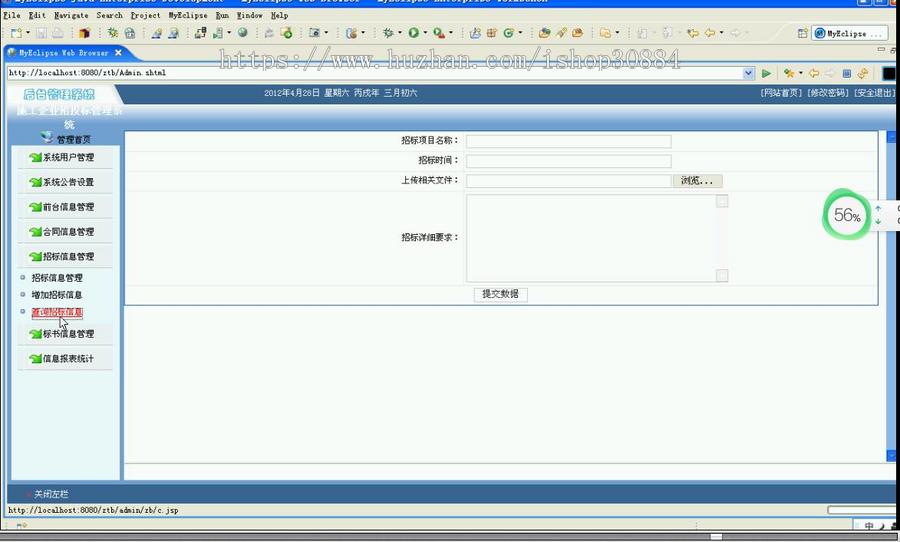Click the browser refresh icon in browser toolbar
This screenshot has width=900, height=542.
point(862,73)
